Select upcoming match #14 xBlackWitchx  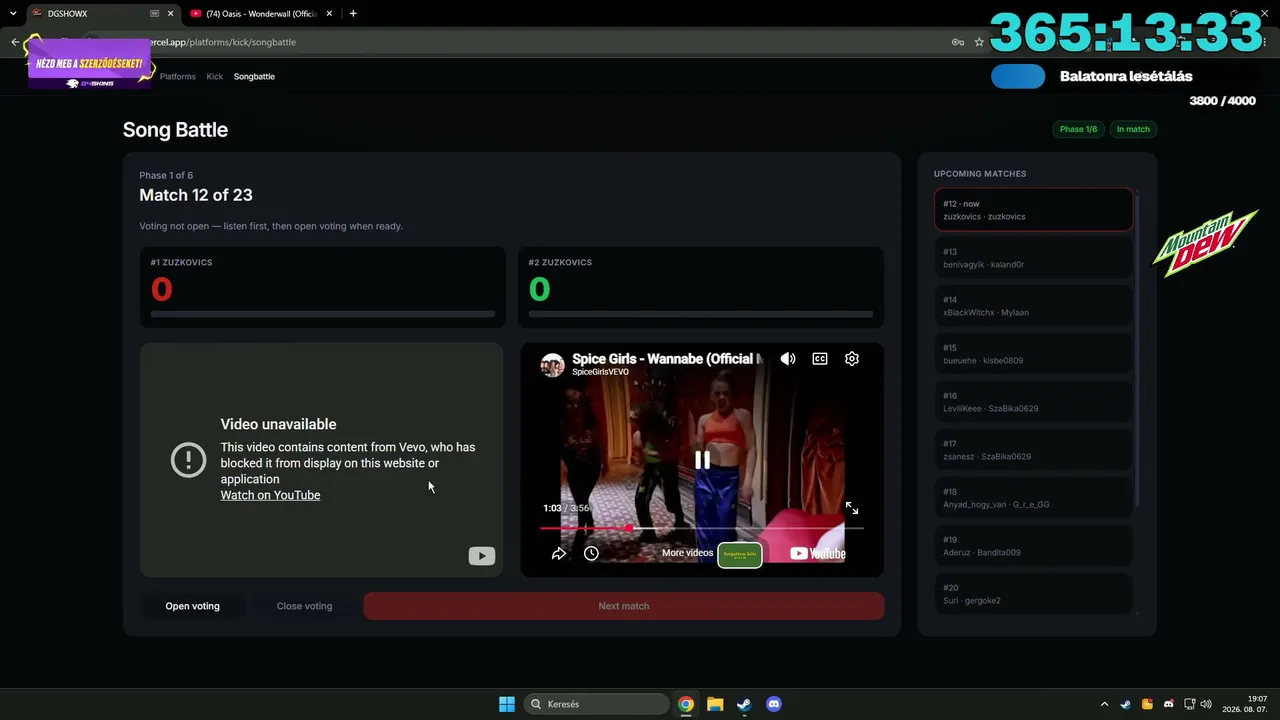tap(1034, 306)
